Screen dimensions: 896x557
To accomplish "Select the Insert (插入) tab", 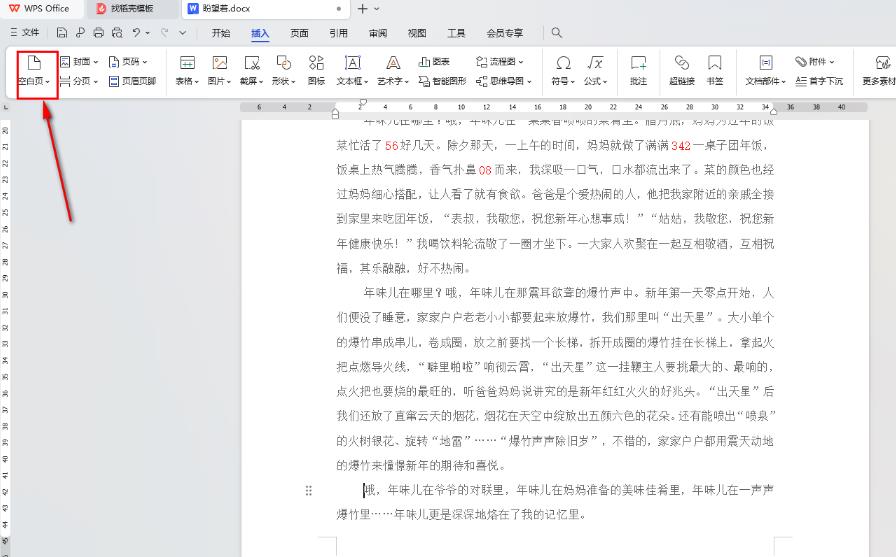I will pyautogui.click(x=260, y=33).
